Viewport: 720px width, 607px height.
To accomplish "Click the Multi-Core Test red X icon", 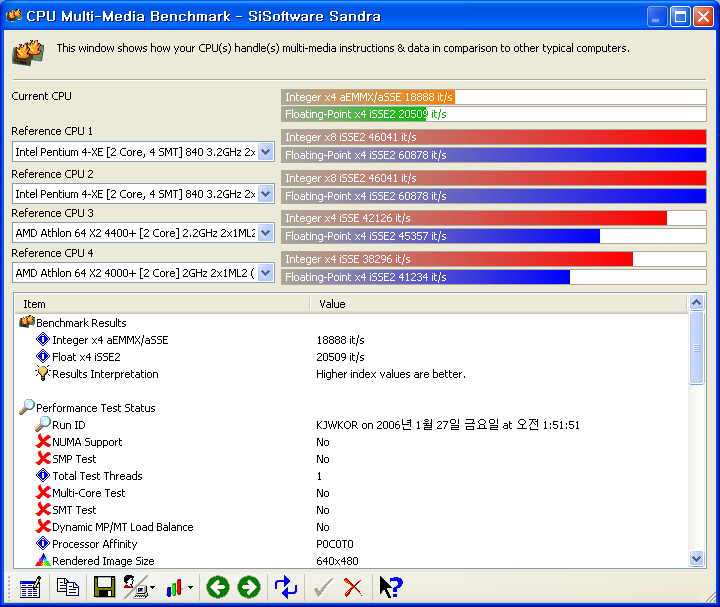I will (x=43, y=492).
